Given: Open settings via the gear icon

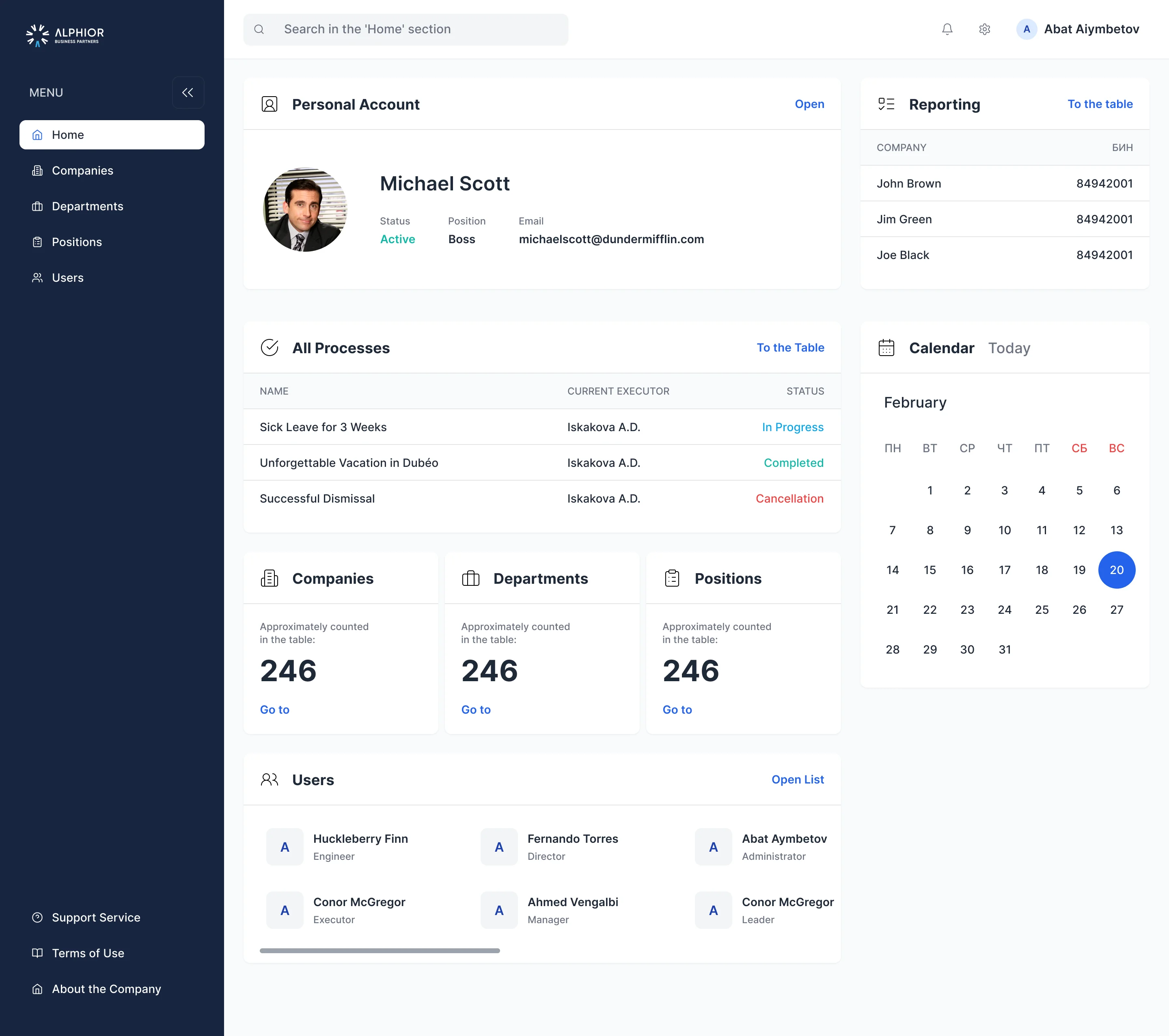Looking at the screenshot, I should (x=984, y=29).
